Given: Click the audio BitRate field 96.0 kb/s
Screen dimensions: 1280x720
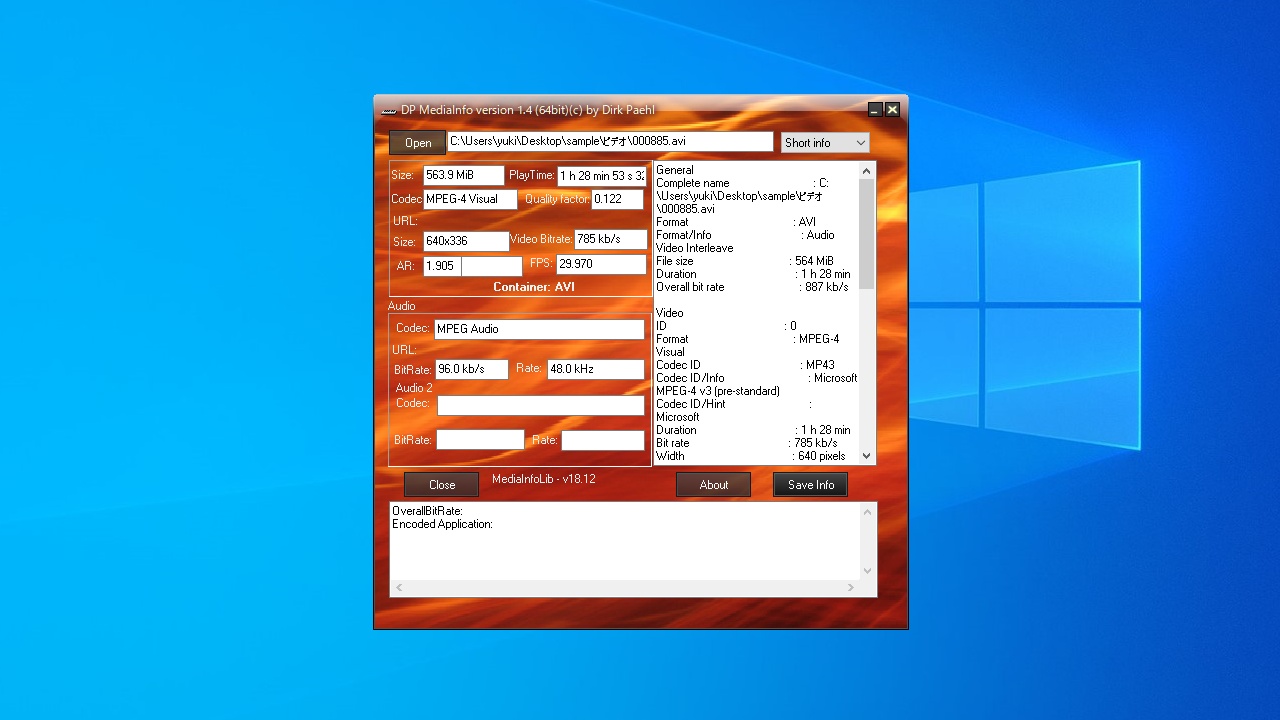Looking at the screenshot, I should click(472, 369).
